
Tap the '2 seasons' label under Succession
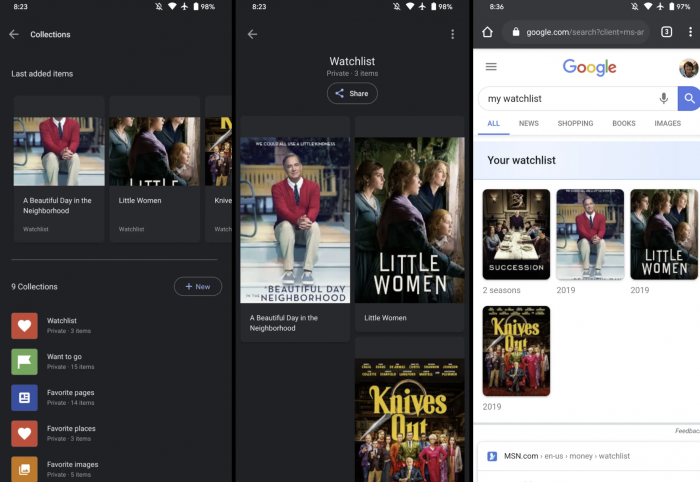point(501,290)
